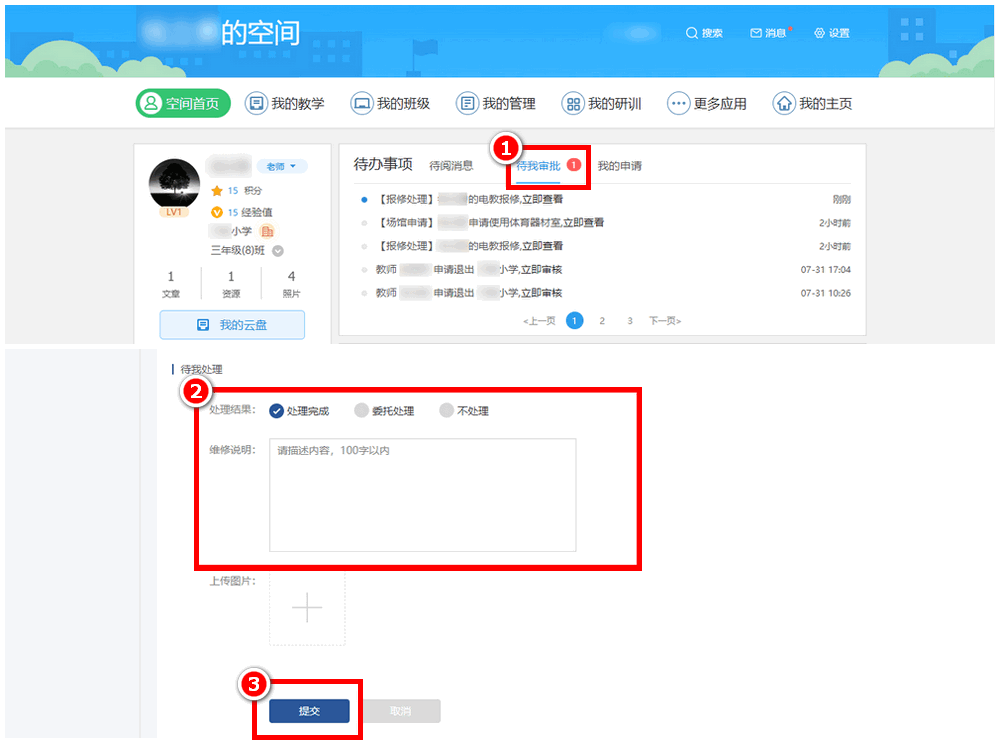The image size is (1000, 743).
Task: Expand the 老师 role dropdown
Action: click(282, 166)
